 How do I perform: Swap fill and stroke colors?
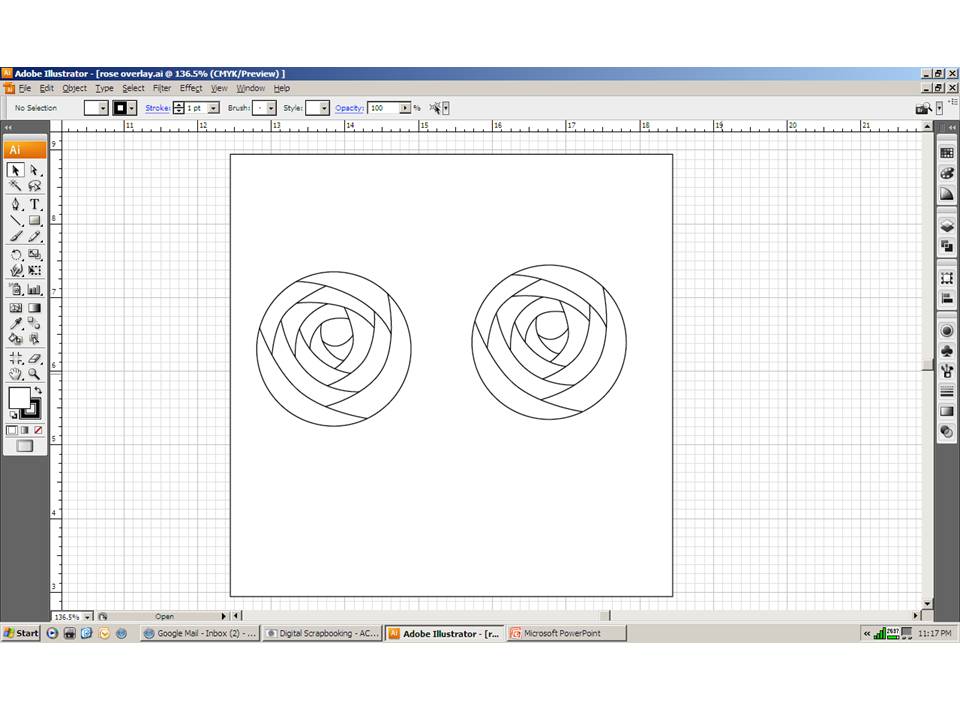tap(38, 390)
